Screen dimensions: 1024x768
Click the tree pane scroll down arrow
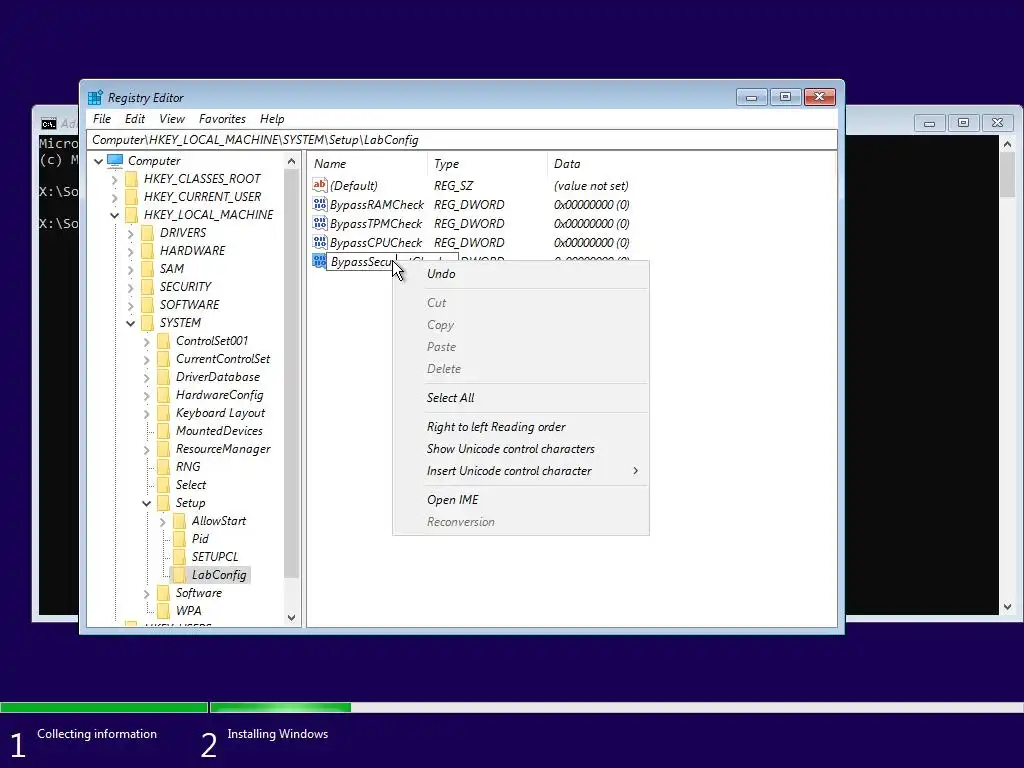(291, 617)
